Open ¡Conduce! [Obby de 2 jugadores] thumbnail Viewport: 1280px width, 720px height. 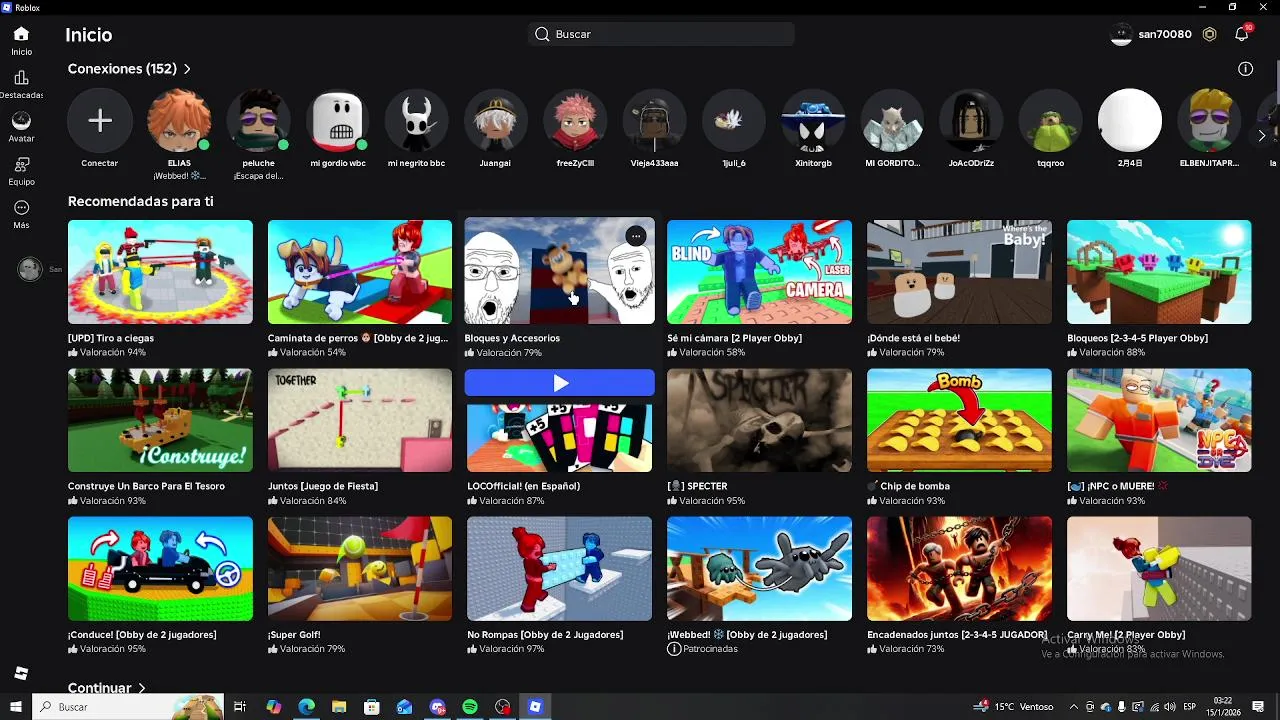click(x=160, y=568)
